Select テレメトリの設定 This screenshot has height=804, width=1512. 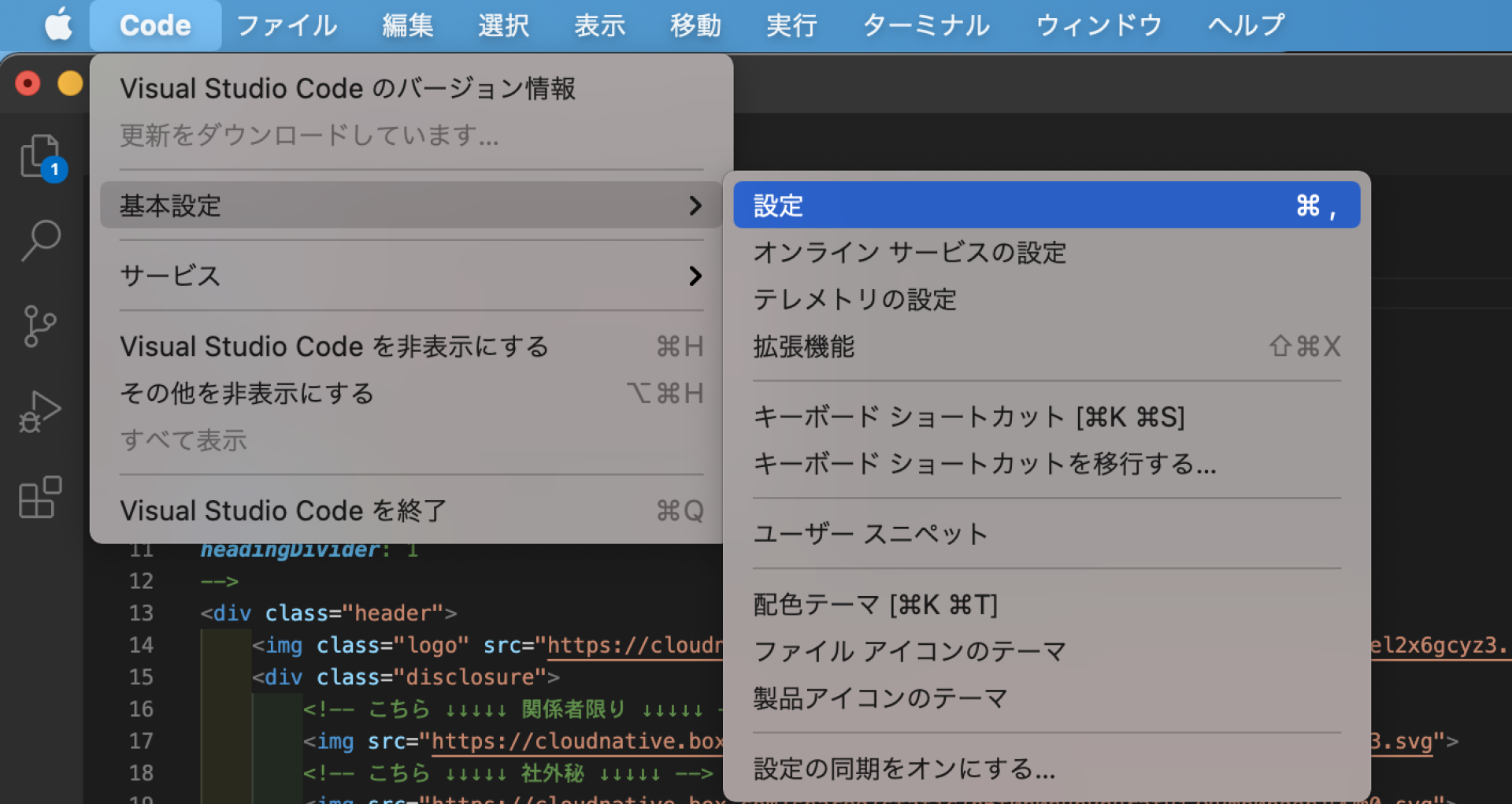point(854,299)
